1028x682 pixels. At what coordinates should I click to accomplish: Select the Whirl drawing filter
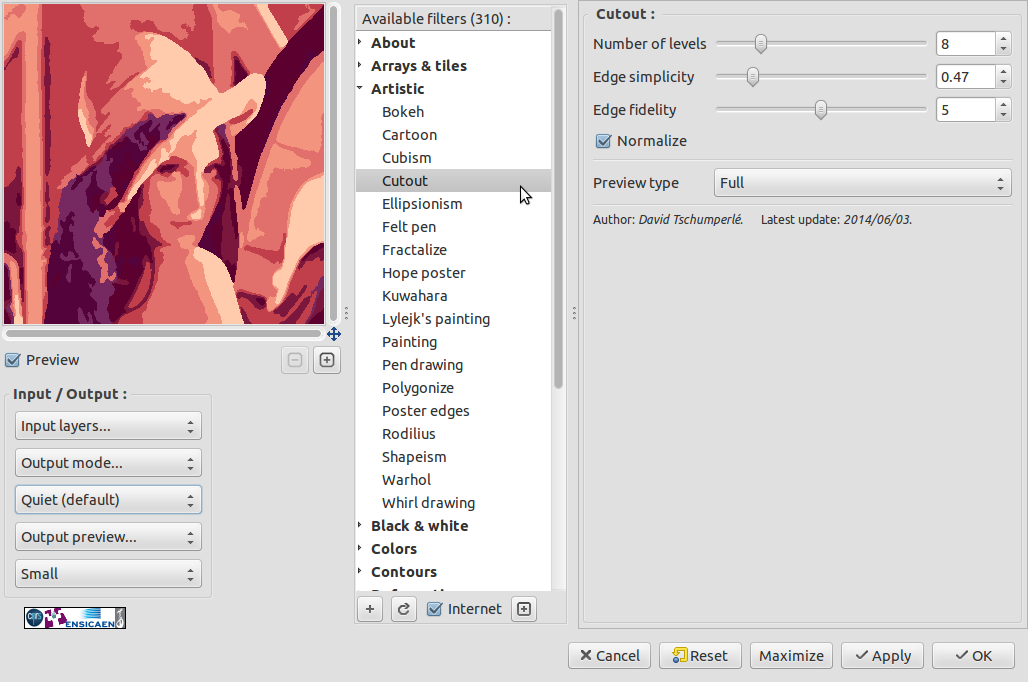click(429, 503)
